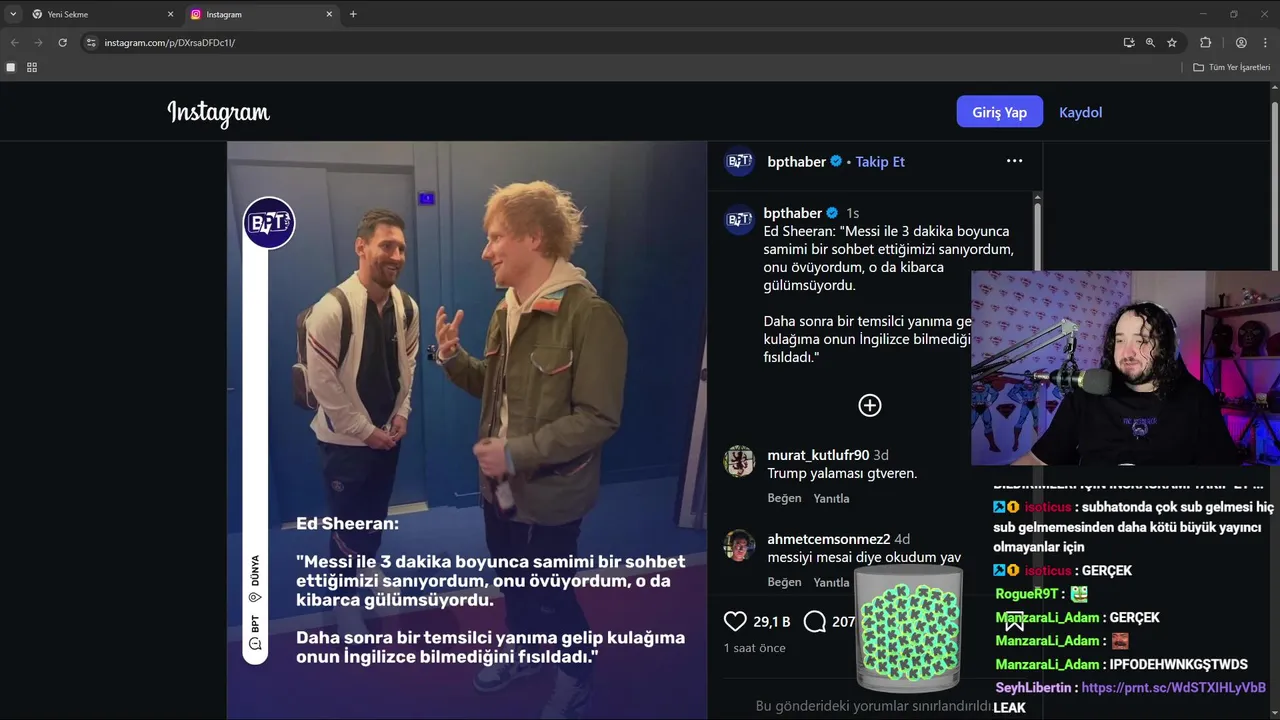Open murat_kutlufr90 profile picture
Viewport: 1280px width, 720px height.
tap(739, 461)
